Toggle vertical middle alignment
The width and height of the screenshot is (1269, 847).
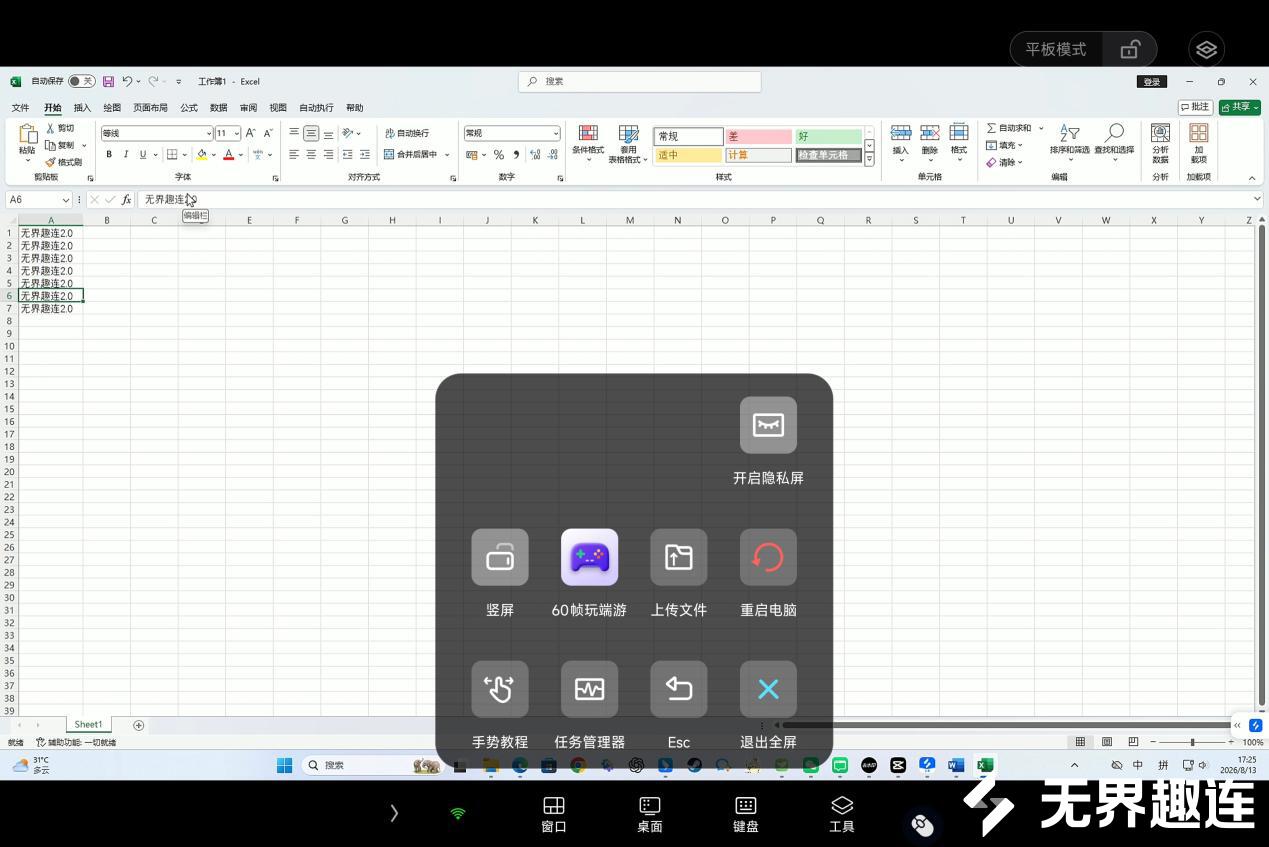[311, 133]
